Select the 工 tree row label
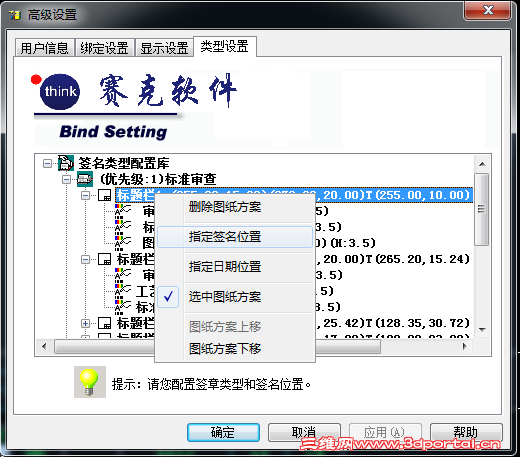The height and width of the screenshot is (457, 520). [x=145, y=291]
